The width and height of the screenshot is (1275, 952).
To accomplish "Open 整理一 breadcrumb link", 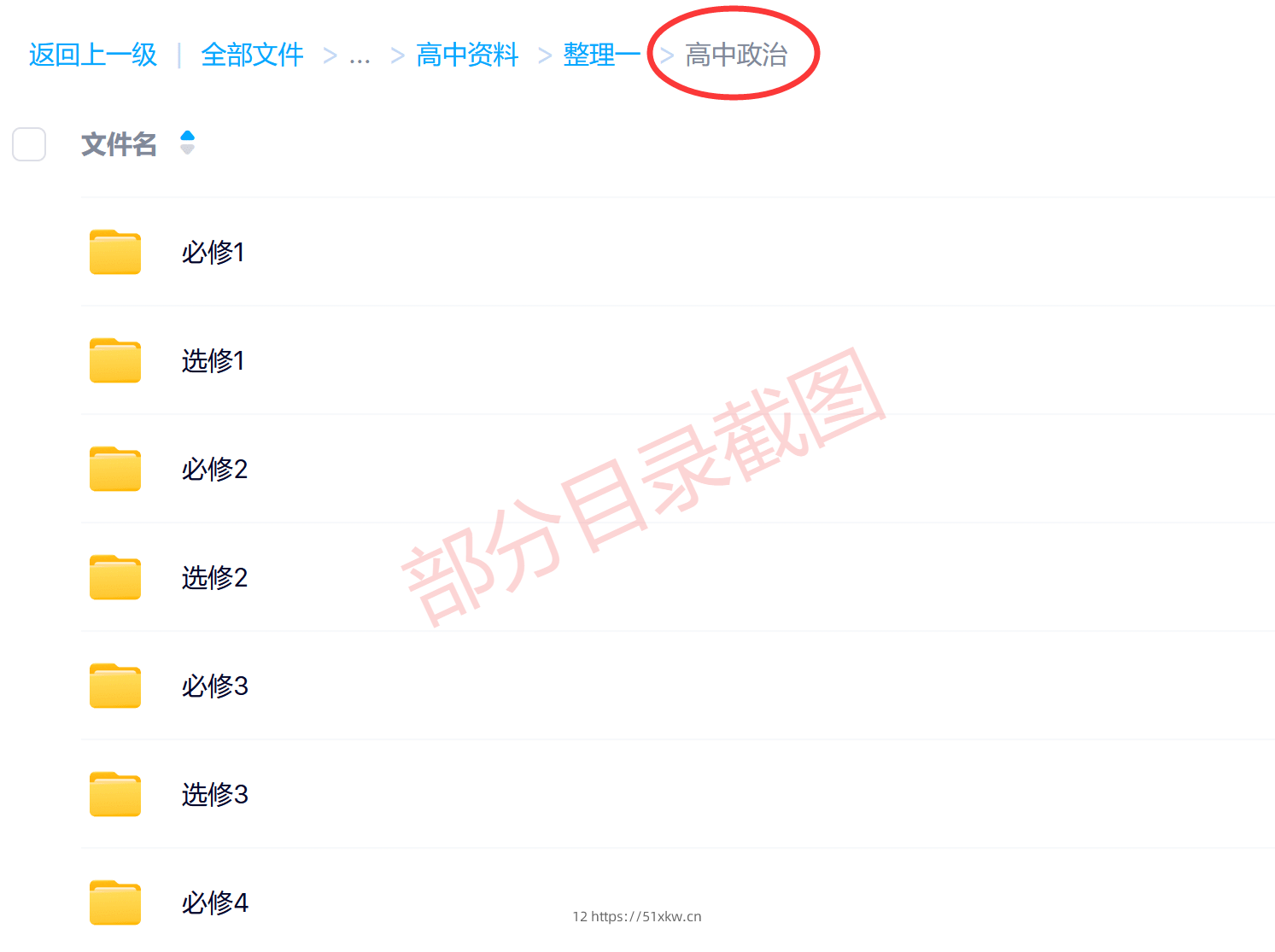I will [x=602, y=55].
